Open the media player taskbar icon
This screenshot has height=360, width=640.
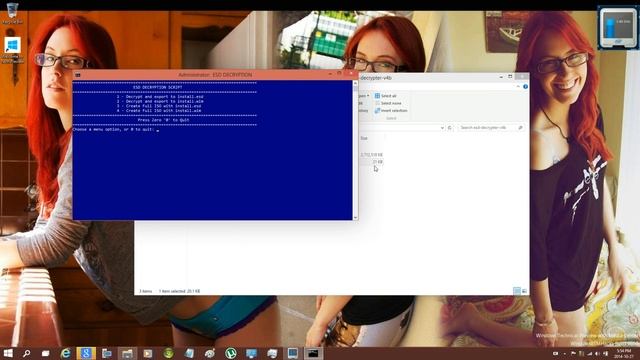[x=148, y=353]
